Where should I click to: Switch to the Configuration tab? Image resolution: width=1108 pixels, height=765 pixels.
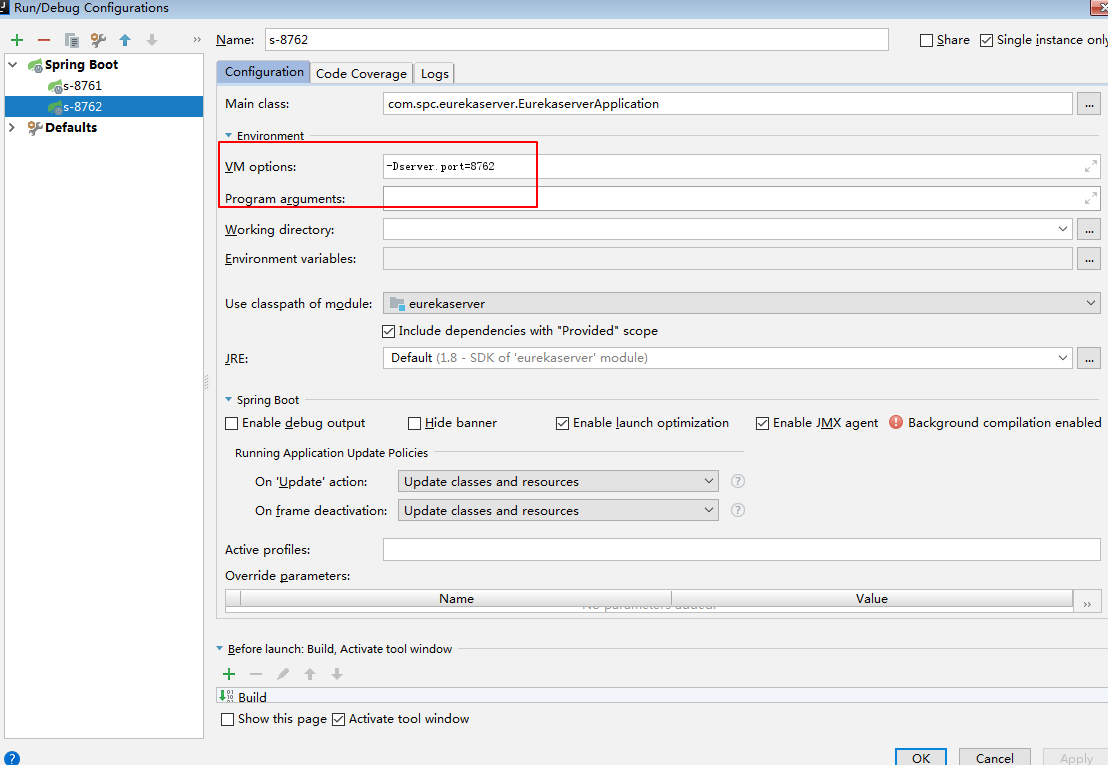[264, 72]
